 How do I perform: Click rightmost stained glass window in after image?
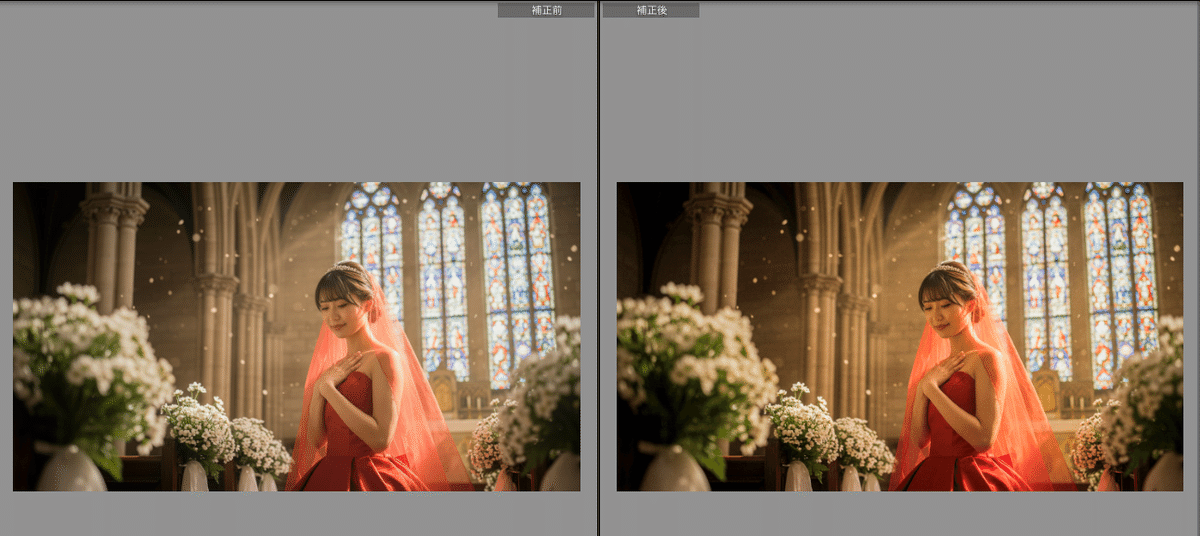click(x=1121, y=280)
